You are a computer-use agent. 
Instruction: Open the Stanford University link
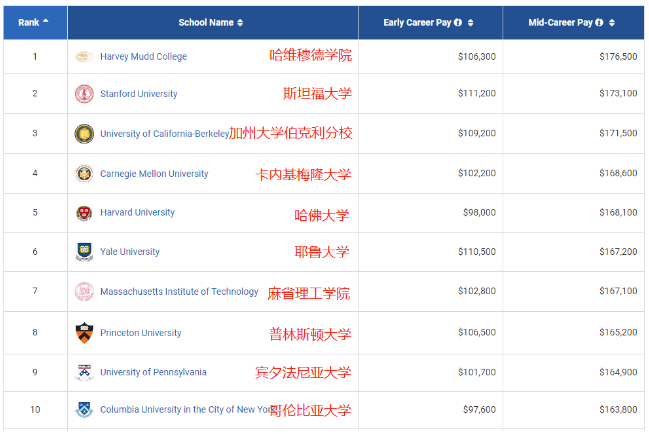point(139,94)
